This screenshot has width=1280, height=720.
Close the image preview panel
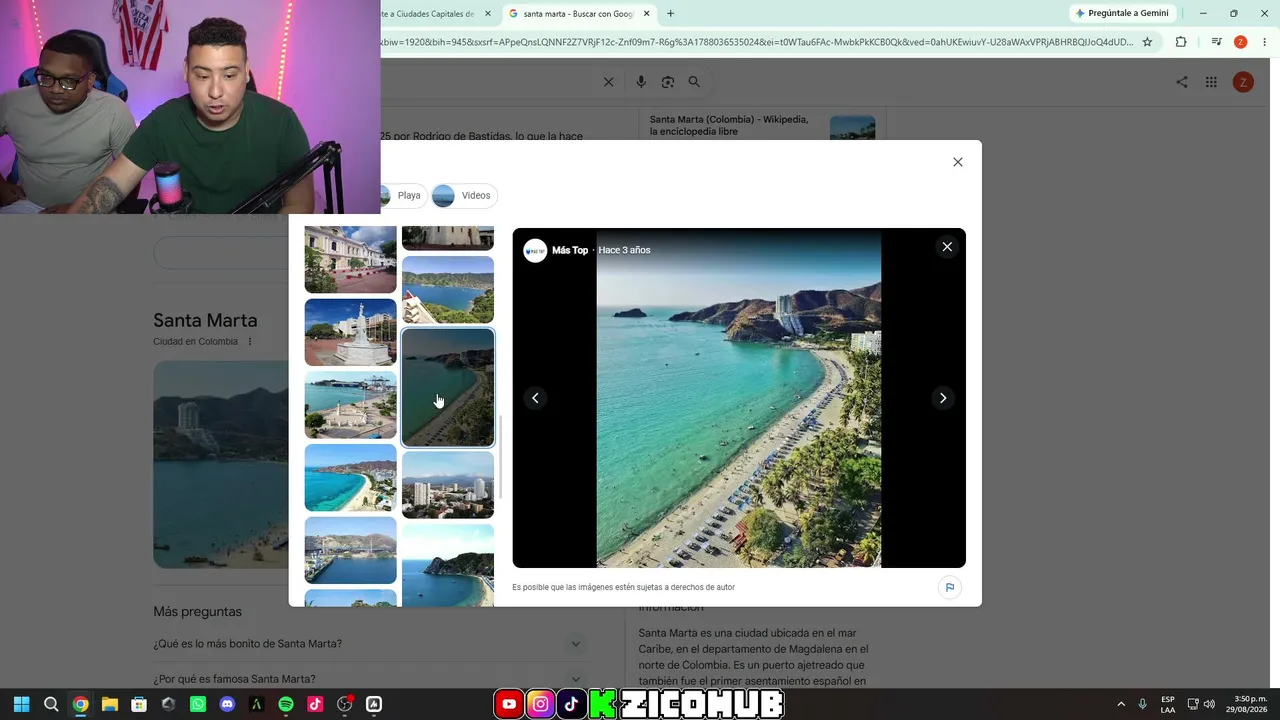click(947, 247)
